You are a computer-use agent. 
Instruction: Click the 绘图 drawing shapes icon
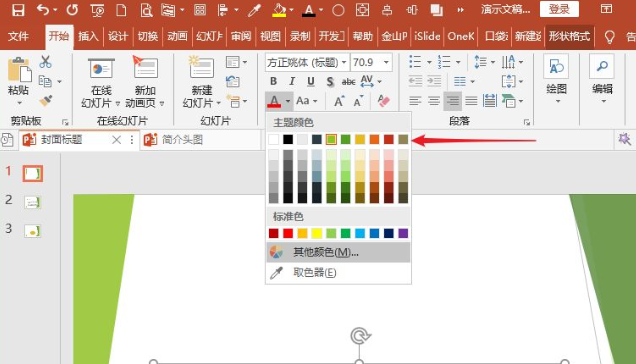[556, 67]
